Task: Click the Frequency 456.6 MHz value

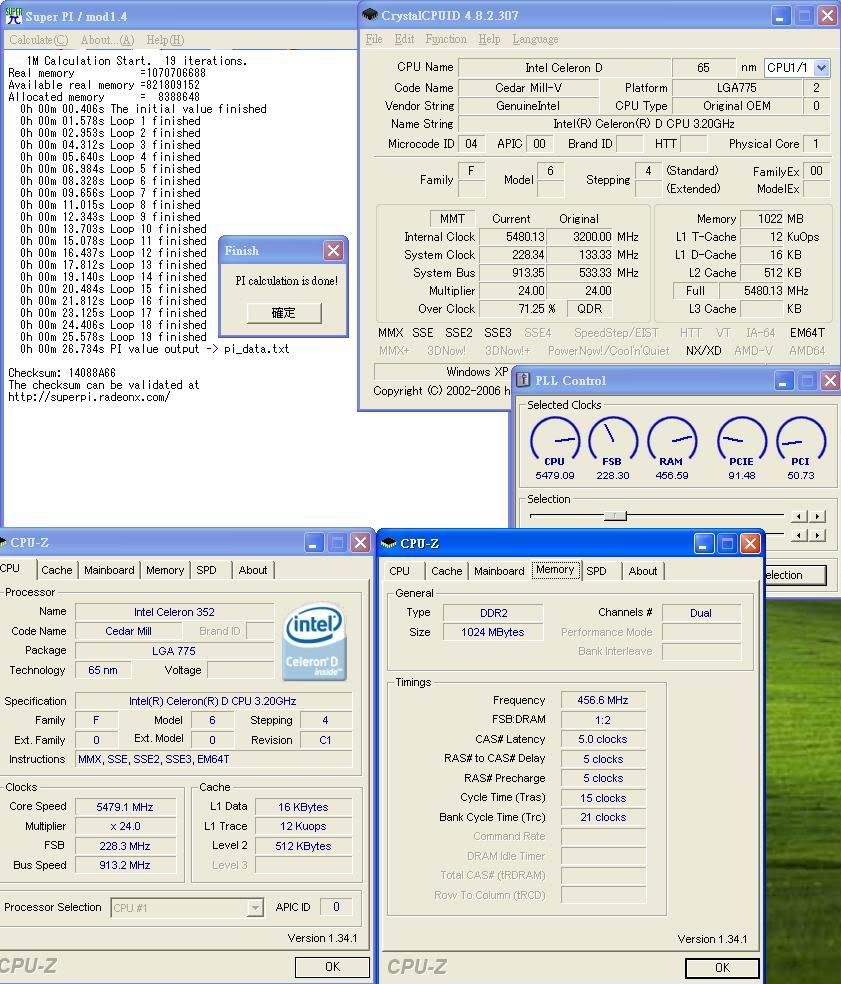Action: click(x=603, y=700)
